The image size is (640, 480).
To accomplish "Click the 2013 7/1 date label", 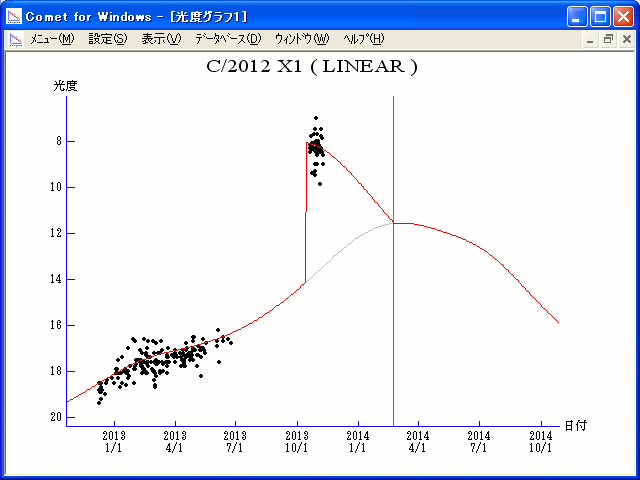I will 235,442.
